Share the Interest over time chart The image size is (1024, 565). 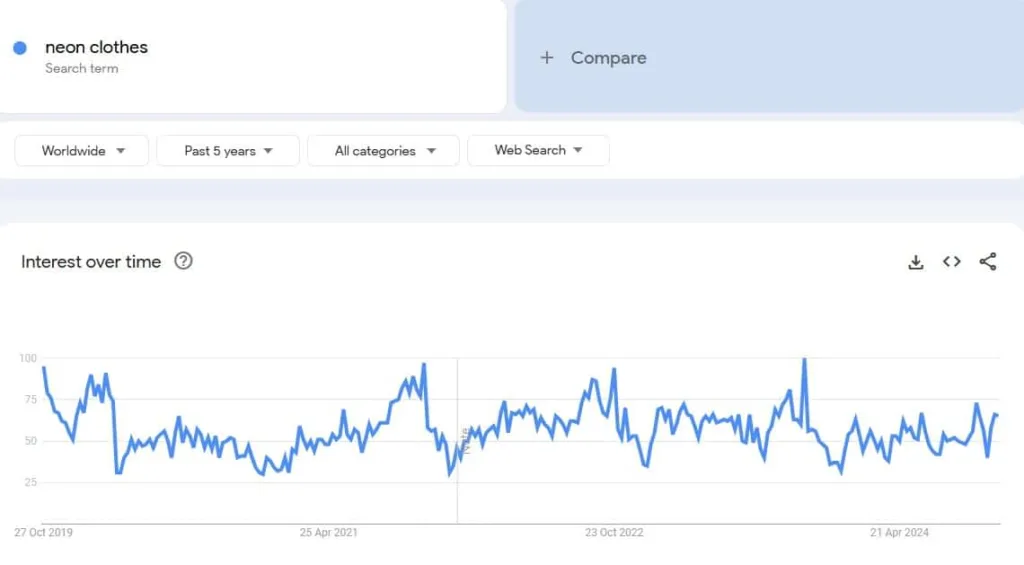tap(988, 262)
